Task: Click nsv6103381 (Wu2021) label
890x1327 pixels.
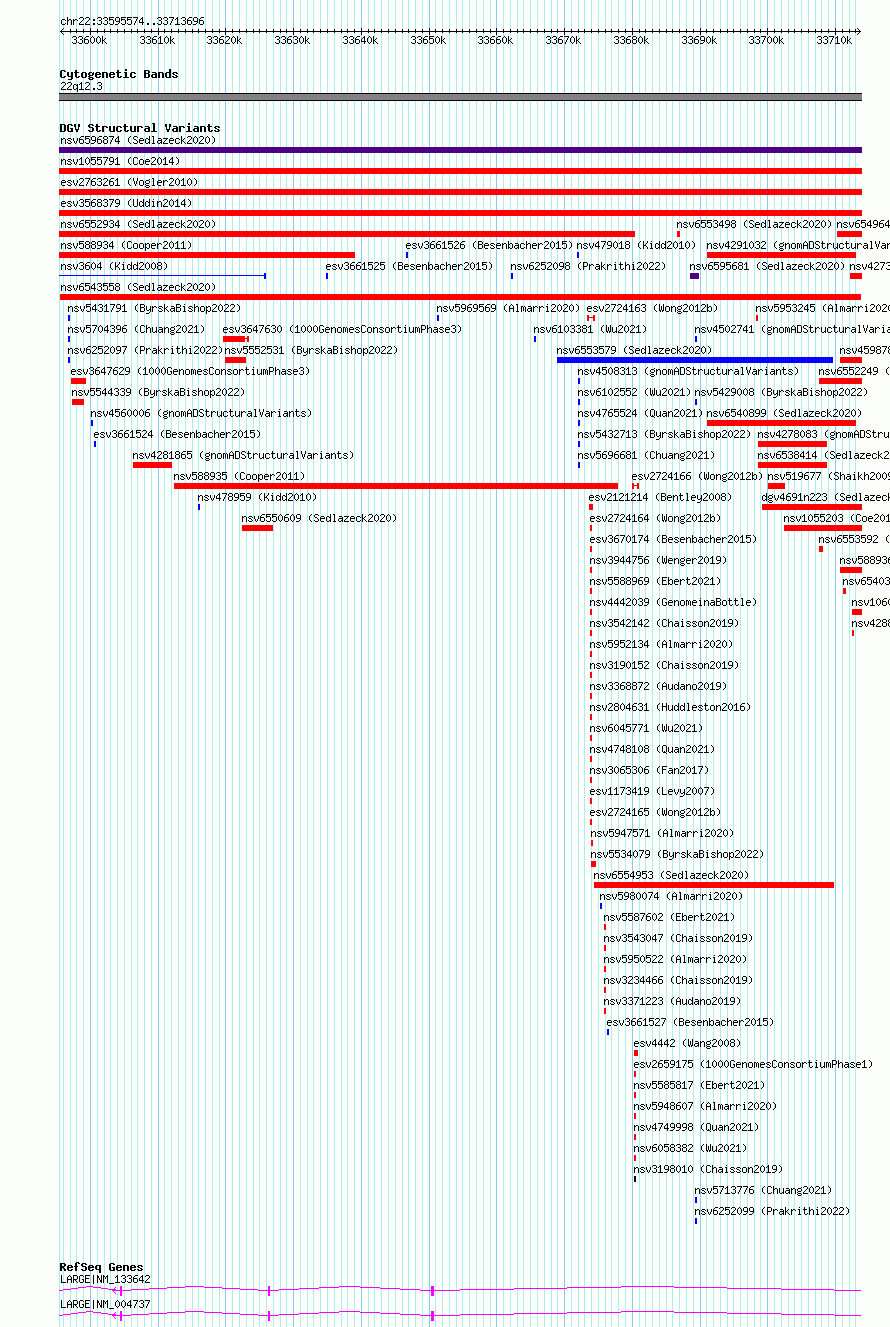Action: point(589,329)
